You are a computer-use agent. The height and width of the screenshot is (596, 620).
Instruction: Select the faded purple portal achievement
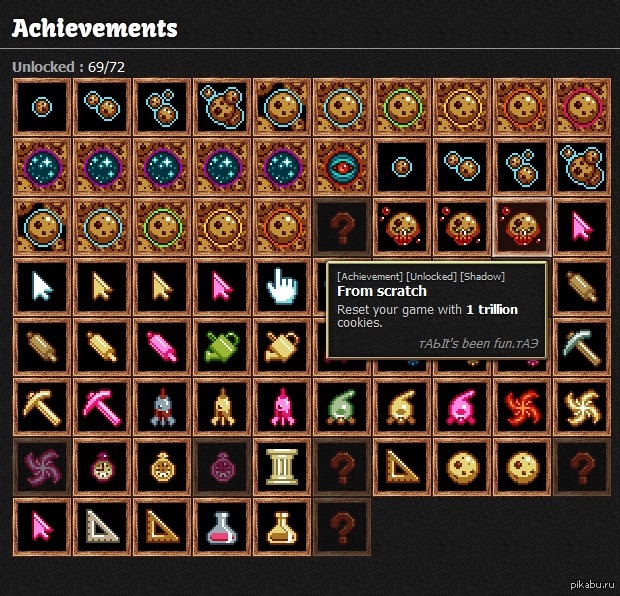click(x=42, y=467)
